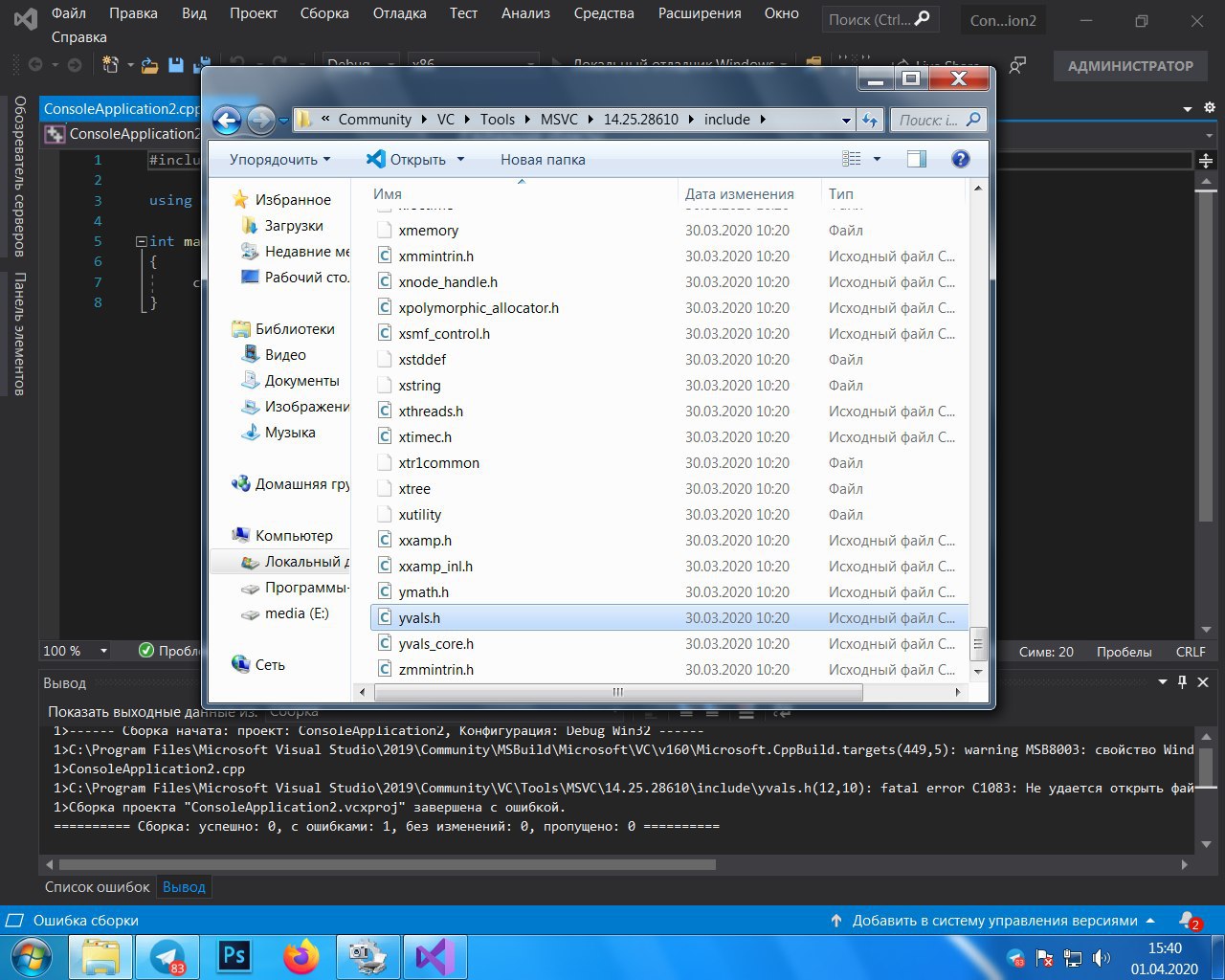Open the Сборка menu
Image resolution: width=1225 pixels, height=980 pixels.
click(324, 13)
